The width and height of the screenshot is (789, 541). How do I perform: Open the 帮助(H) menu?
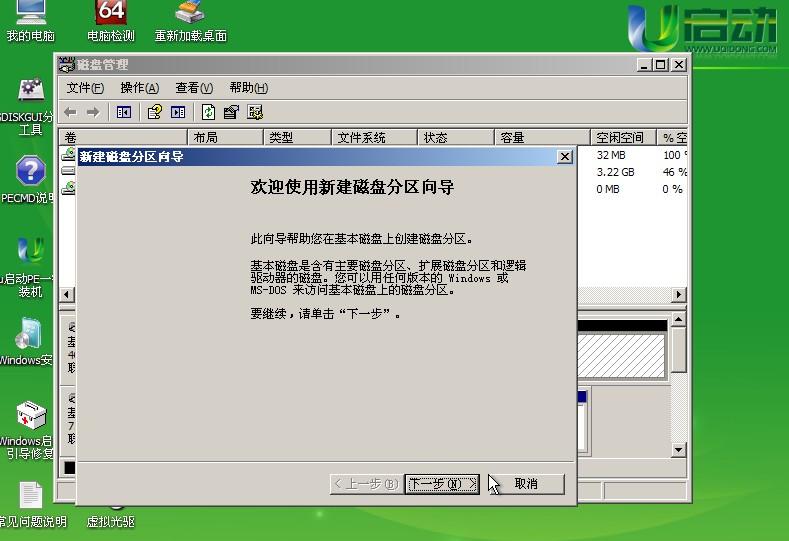pyautogui.click(x=249, y=88)
